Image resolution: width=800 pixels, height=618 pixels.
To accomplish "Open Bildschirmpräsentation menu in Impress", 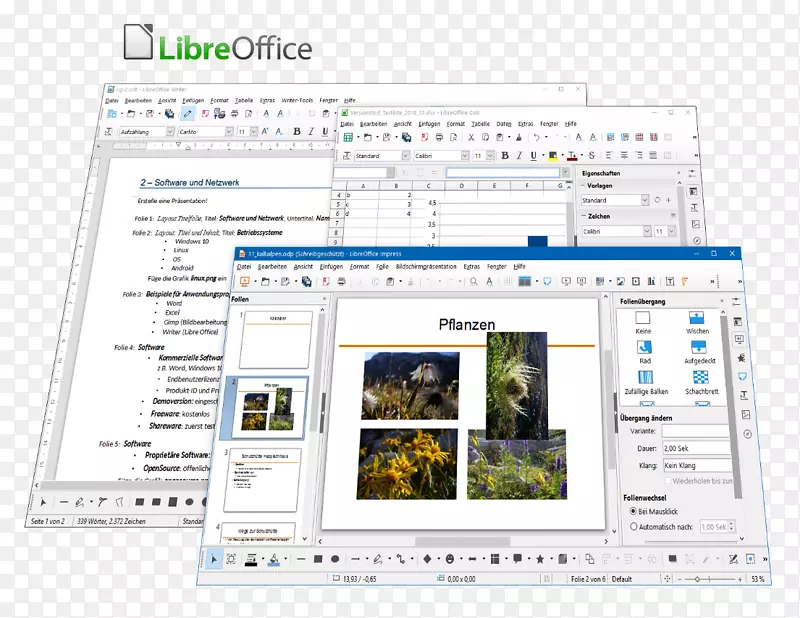I will click(x=426, y=267).
